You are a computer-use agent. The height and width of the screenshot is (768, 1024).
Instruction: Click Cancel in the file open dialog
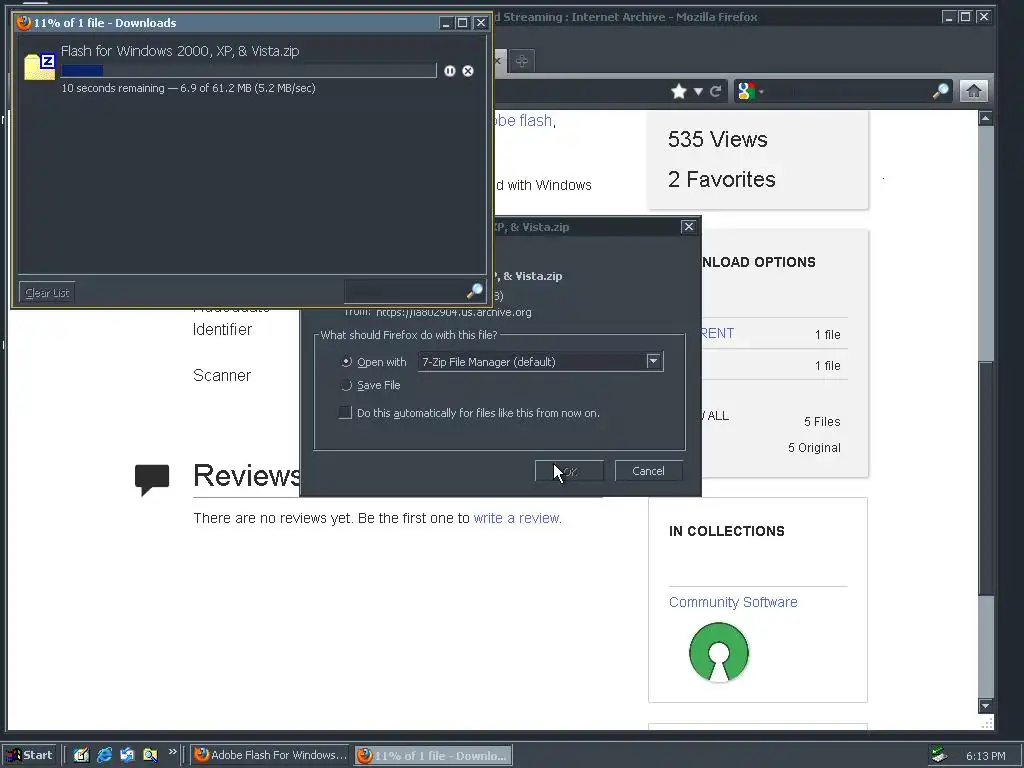pyautogui.click(x=648, y=471)
